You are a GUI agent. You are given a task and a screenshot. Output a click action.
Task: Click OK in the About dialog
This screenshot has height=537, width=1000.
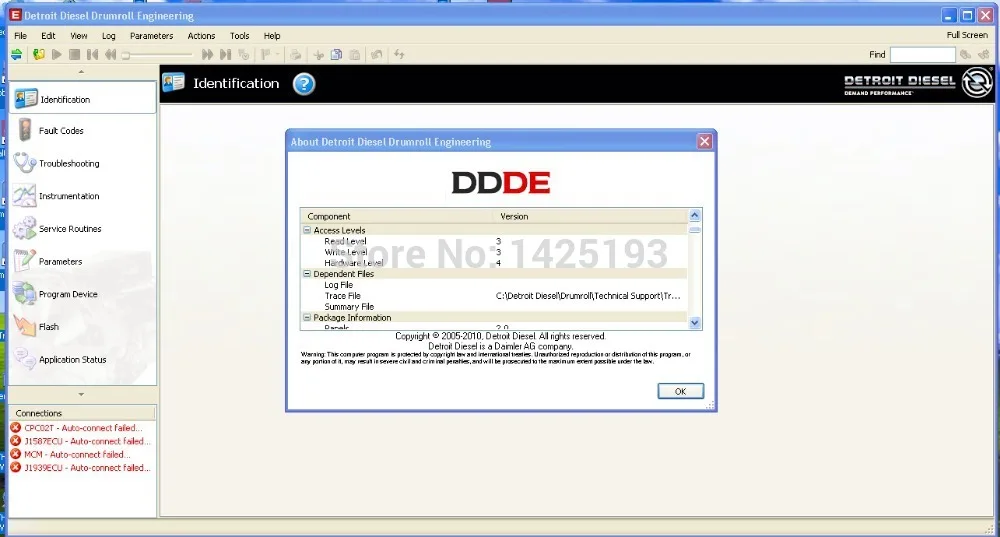[x=680, y=391]
